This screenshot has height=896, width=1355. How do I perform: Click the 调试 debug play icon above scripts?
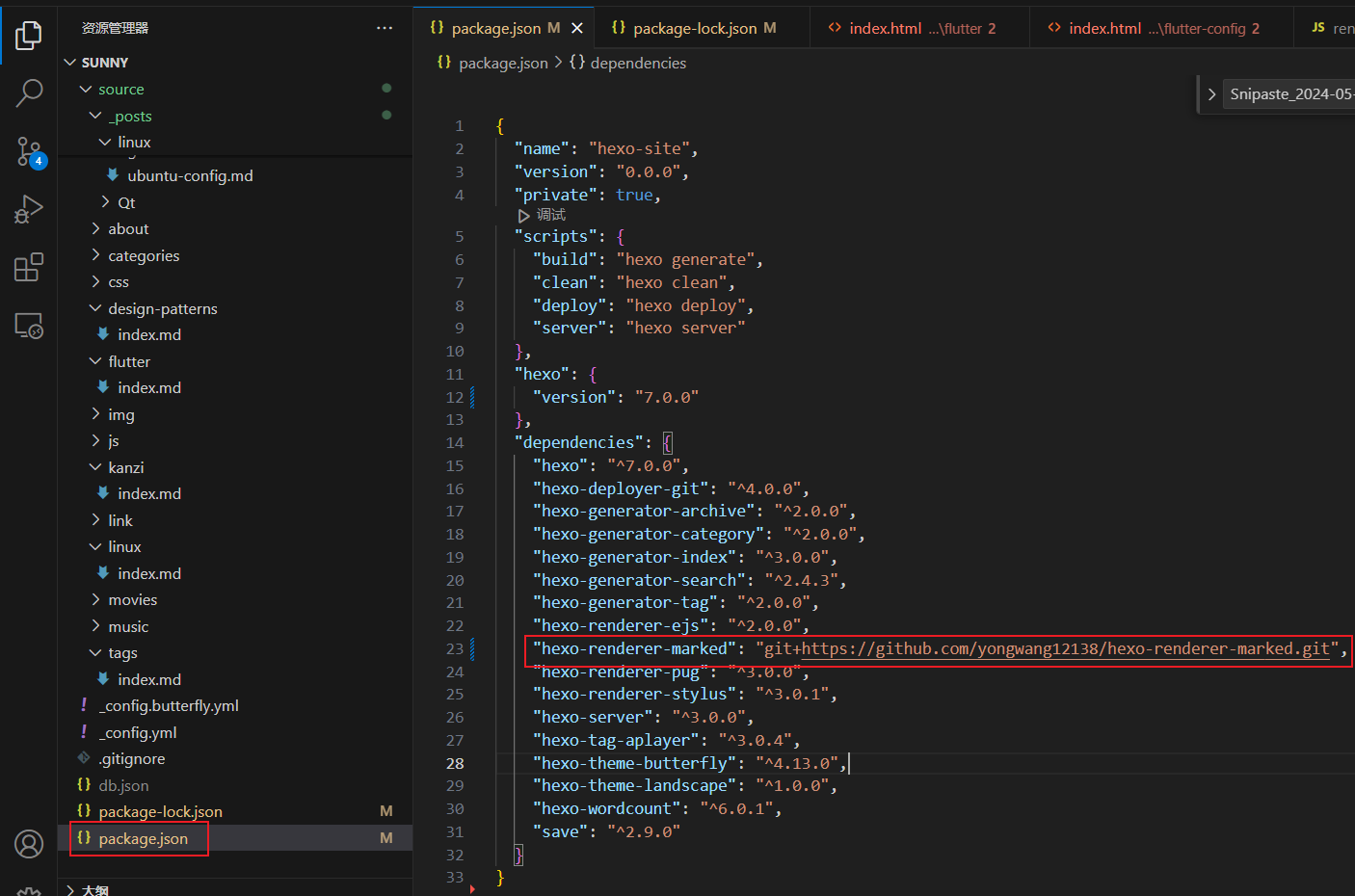click(x=523, y=216)
